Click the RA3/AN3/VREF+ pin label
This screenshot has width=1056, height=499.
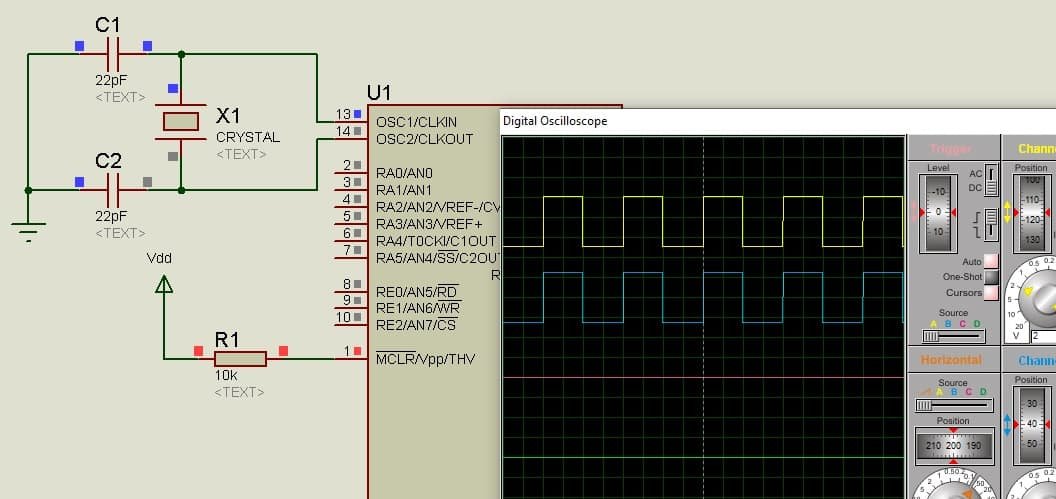click(430, 224)
